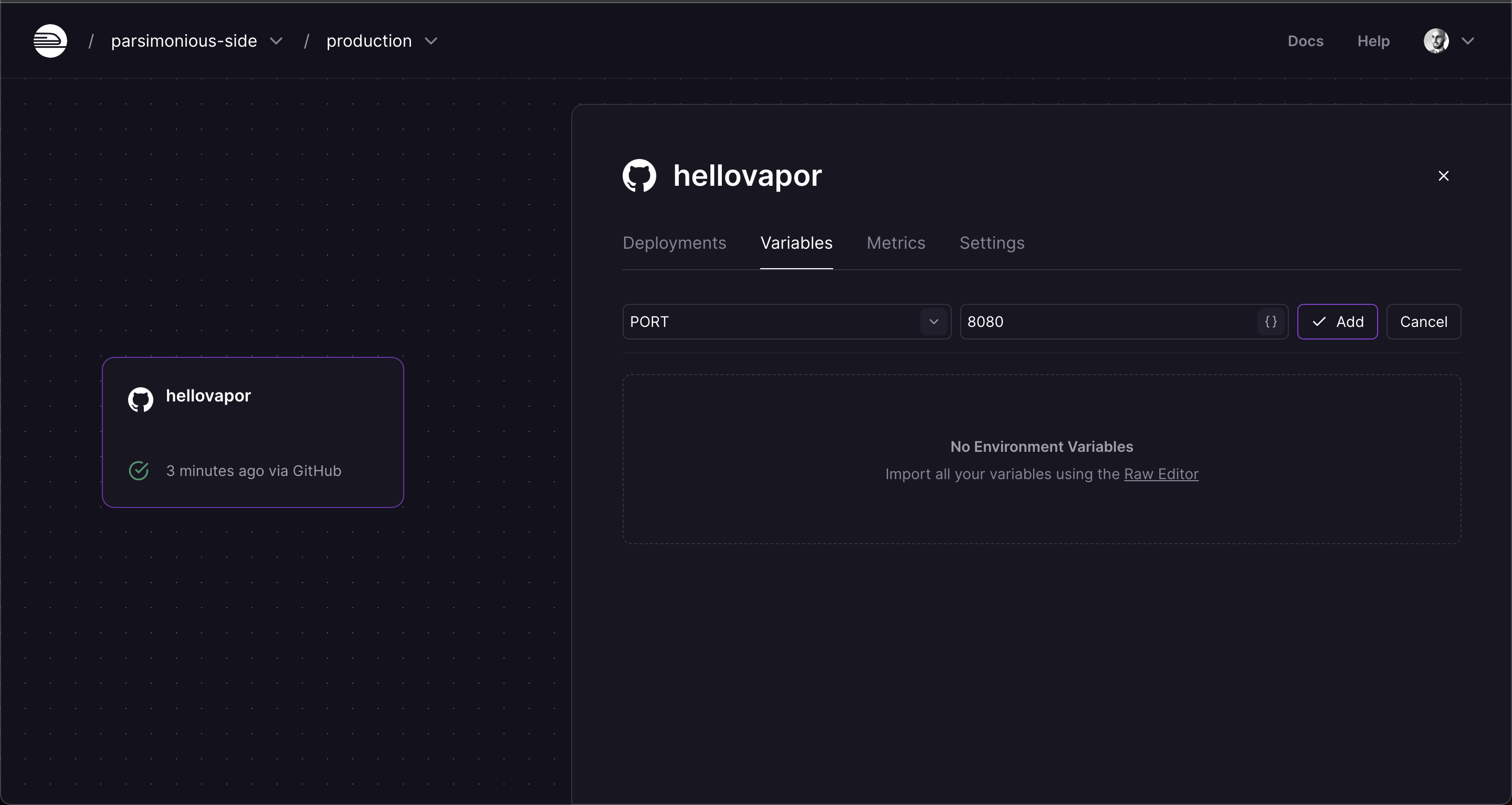Open the Docs link

pos(1305,41)
